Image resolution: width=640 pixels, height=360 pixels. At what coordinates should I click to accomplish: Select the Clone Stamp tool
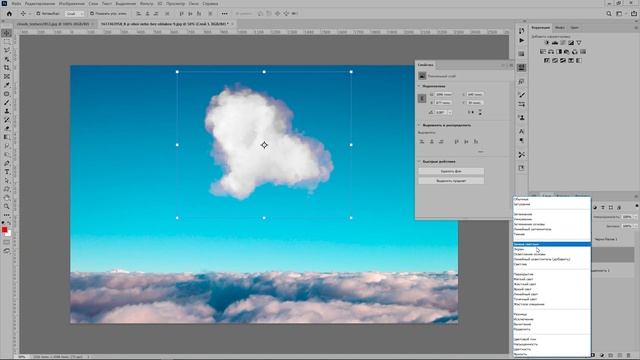tap(7, 111)
